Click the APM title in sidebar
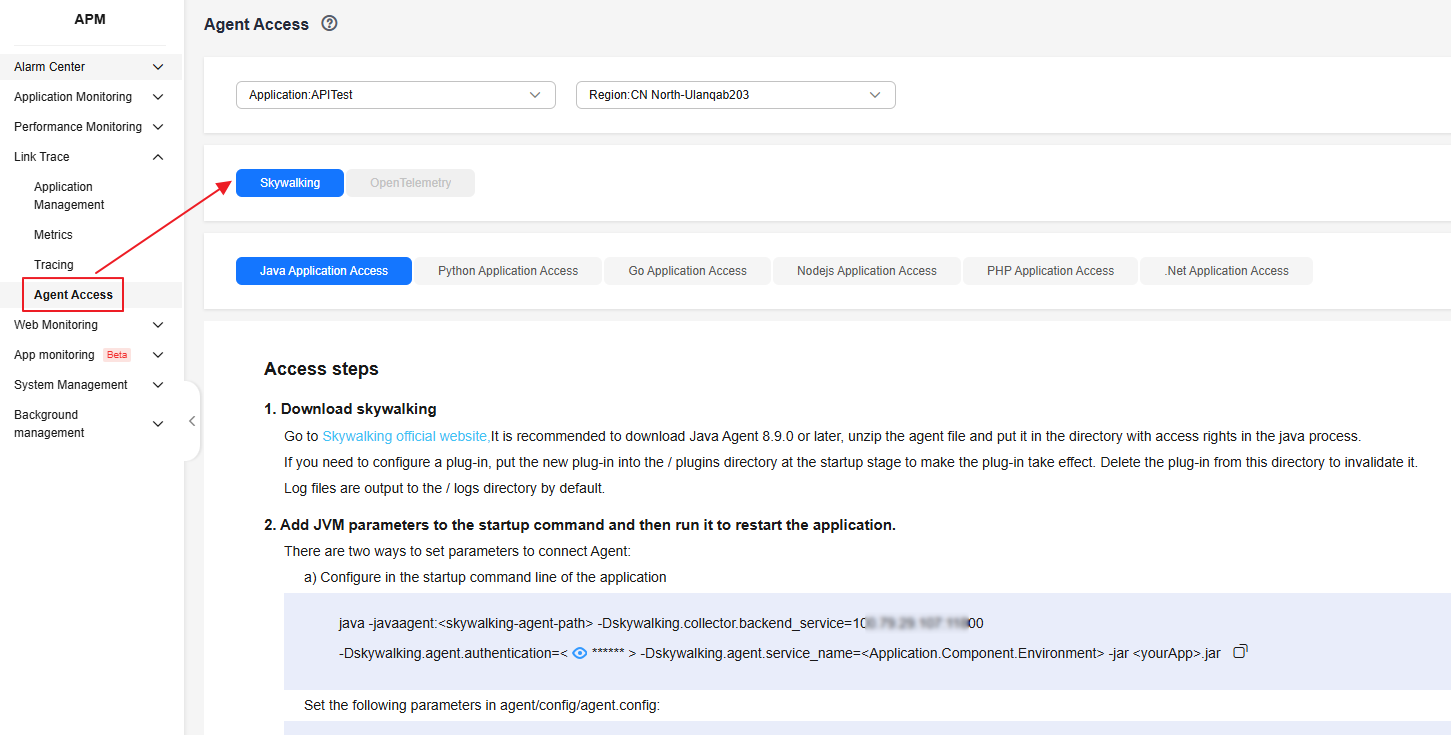Screen dimensions: 1451x735 point(90,19)
